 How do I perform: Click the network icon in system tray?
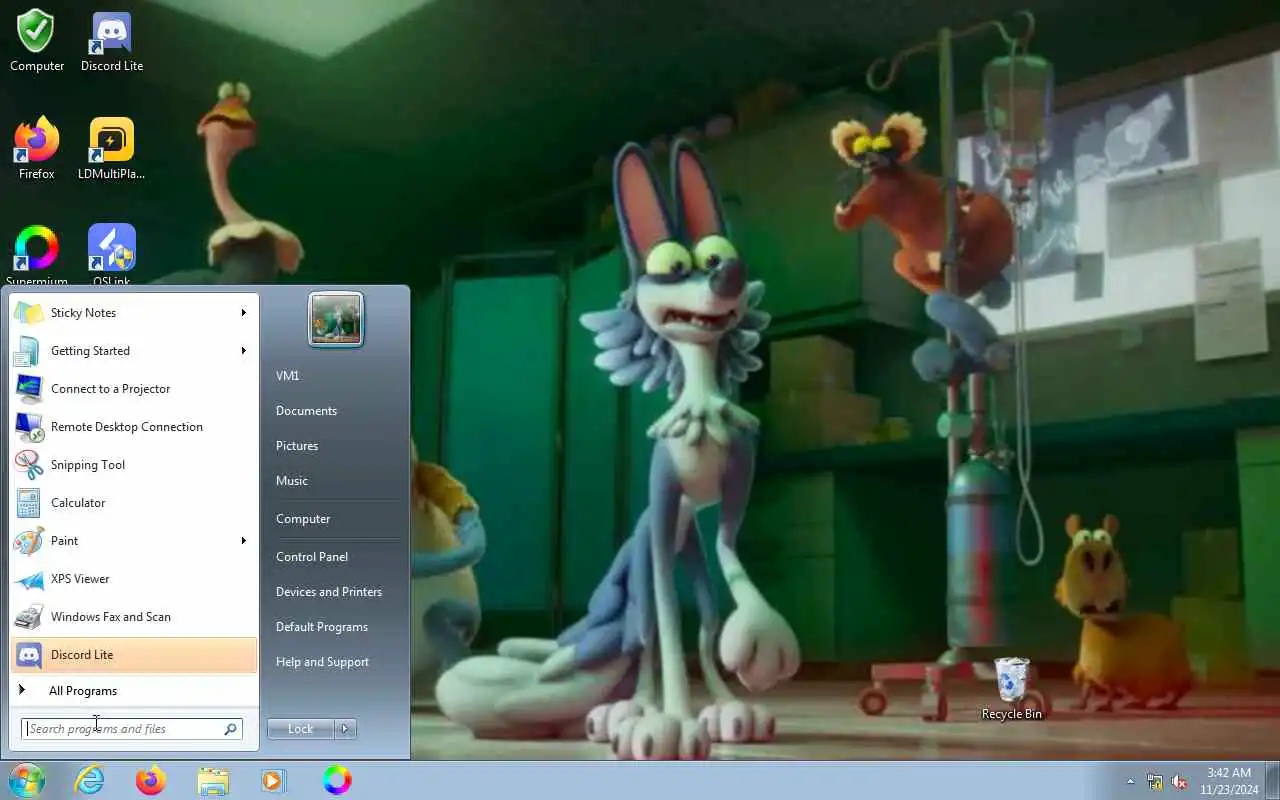pyautogui.click(x=1155, y=781)
